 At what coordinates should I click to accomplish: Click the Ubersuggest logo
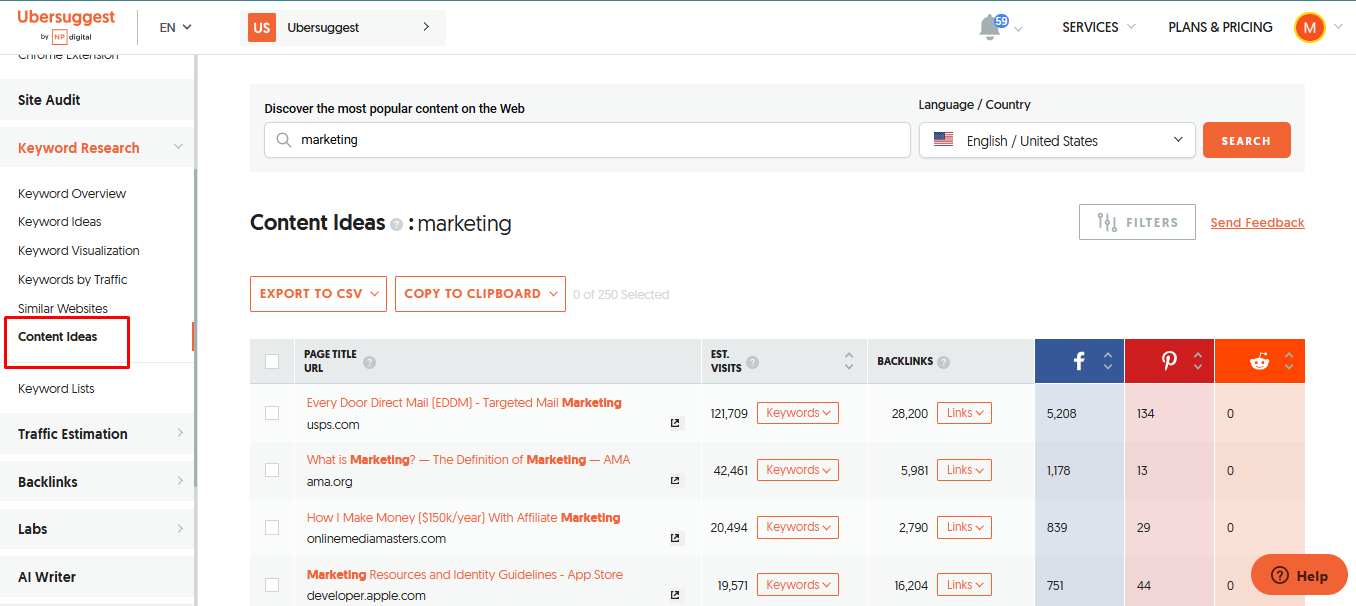tap(66, 27)
